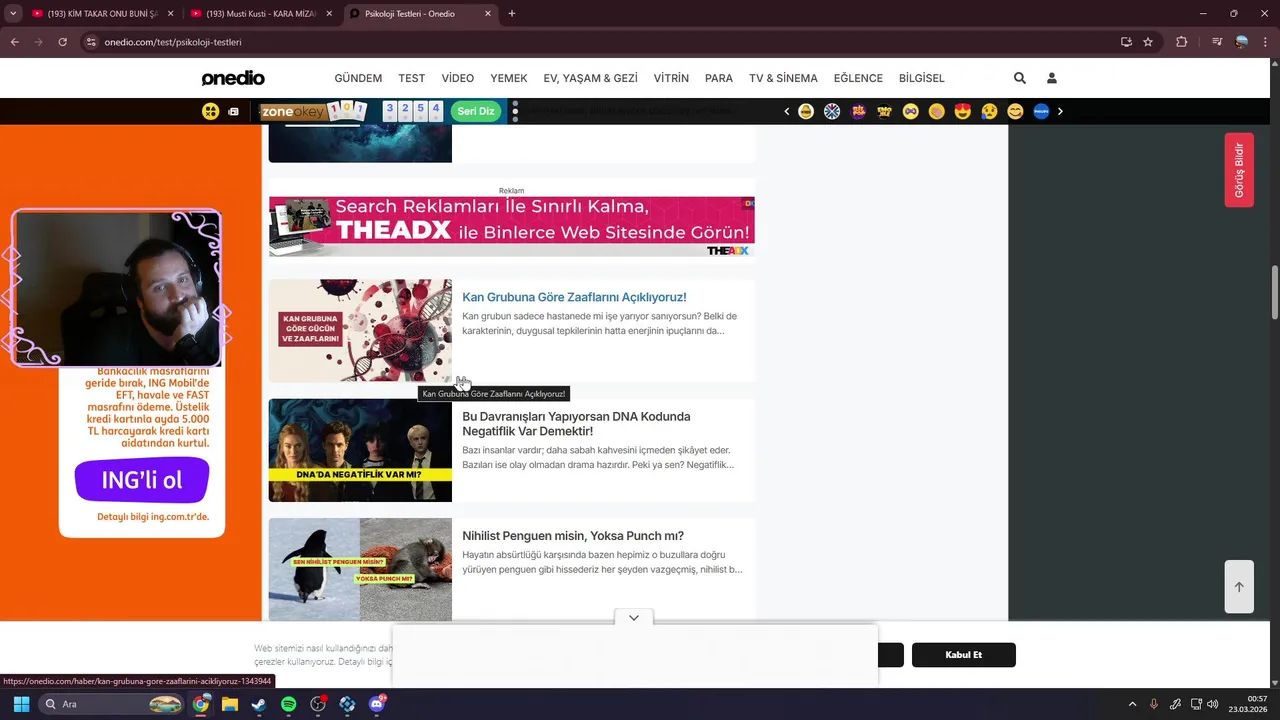Close the Musti Kusti tab

[329, 14]
